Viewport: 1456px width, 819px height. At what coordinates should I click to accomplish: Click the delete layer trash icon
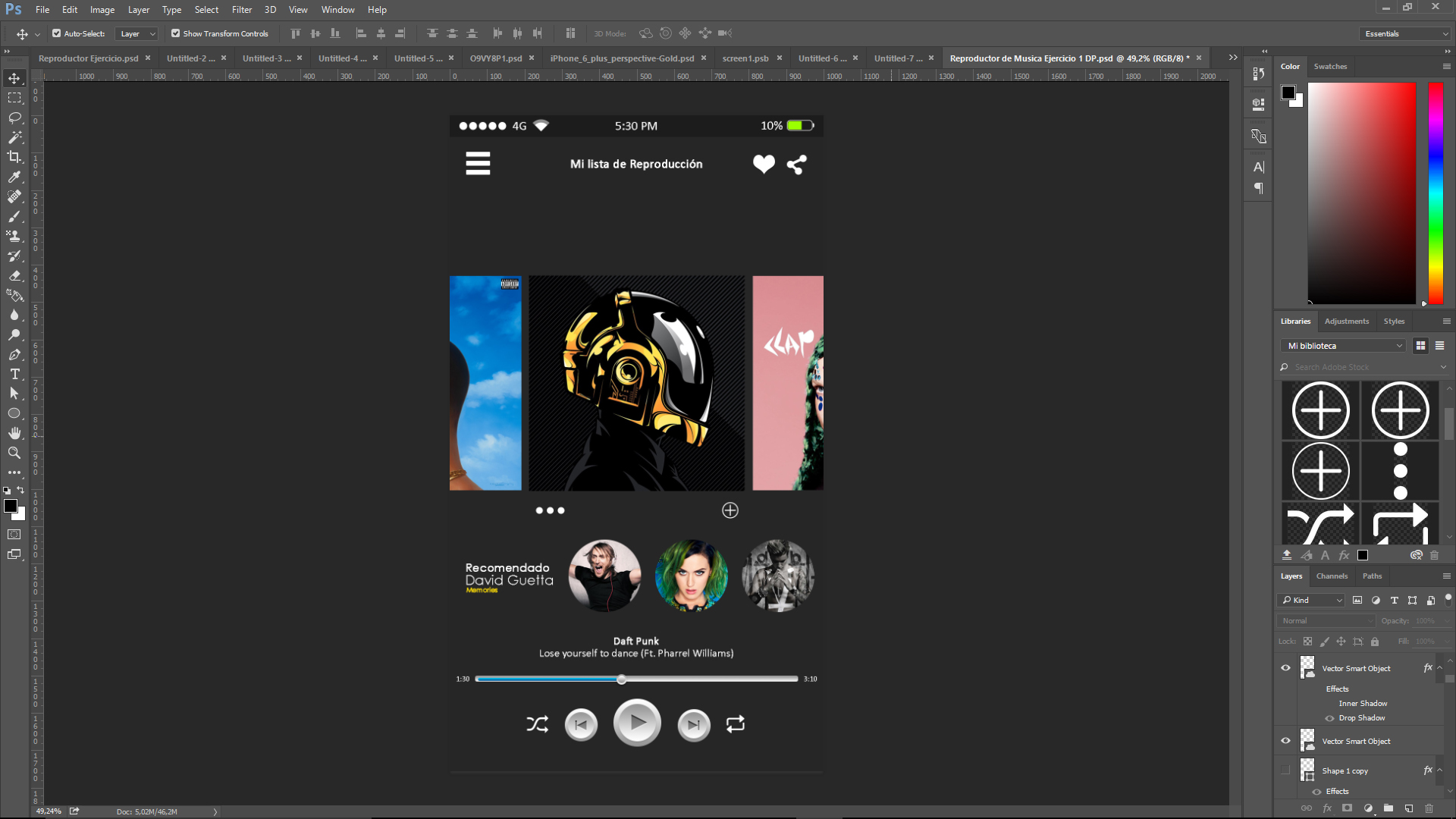point(1429,808)
